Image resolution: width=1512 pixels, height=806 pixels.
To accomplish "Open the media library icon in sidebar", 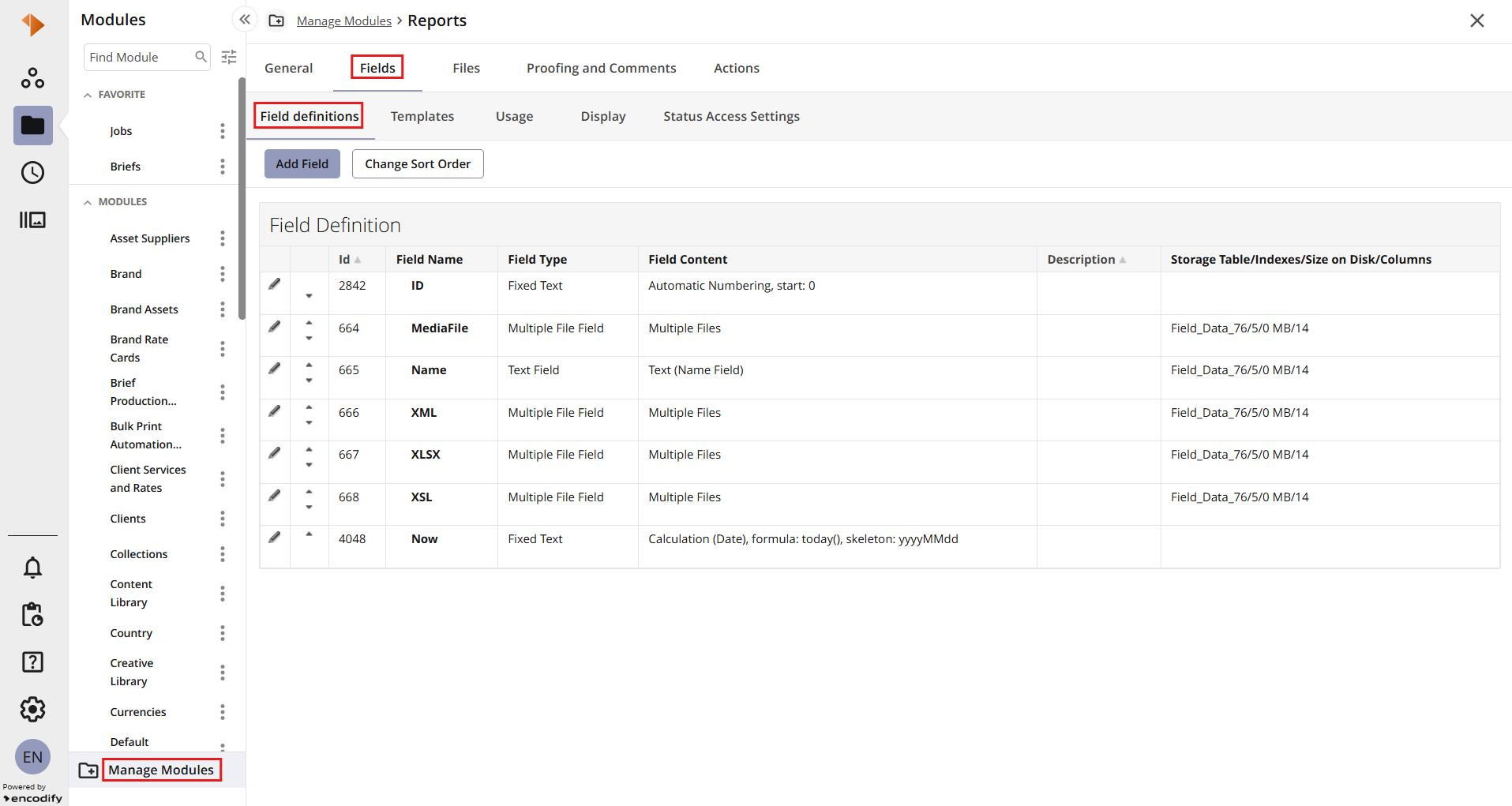I will pos(32,219).
